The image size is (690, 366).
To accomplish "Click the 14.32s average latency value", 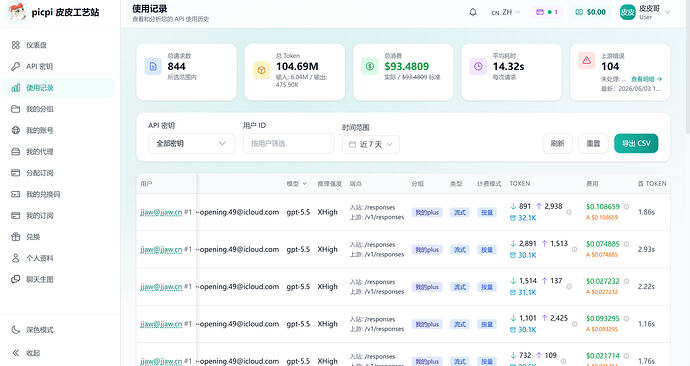I will pyautogui.click(x=508, y=66).
